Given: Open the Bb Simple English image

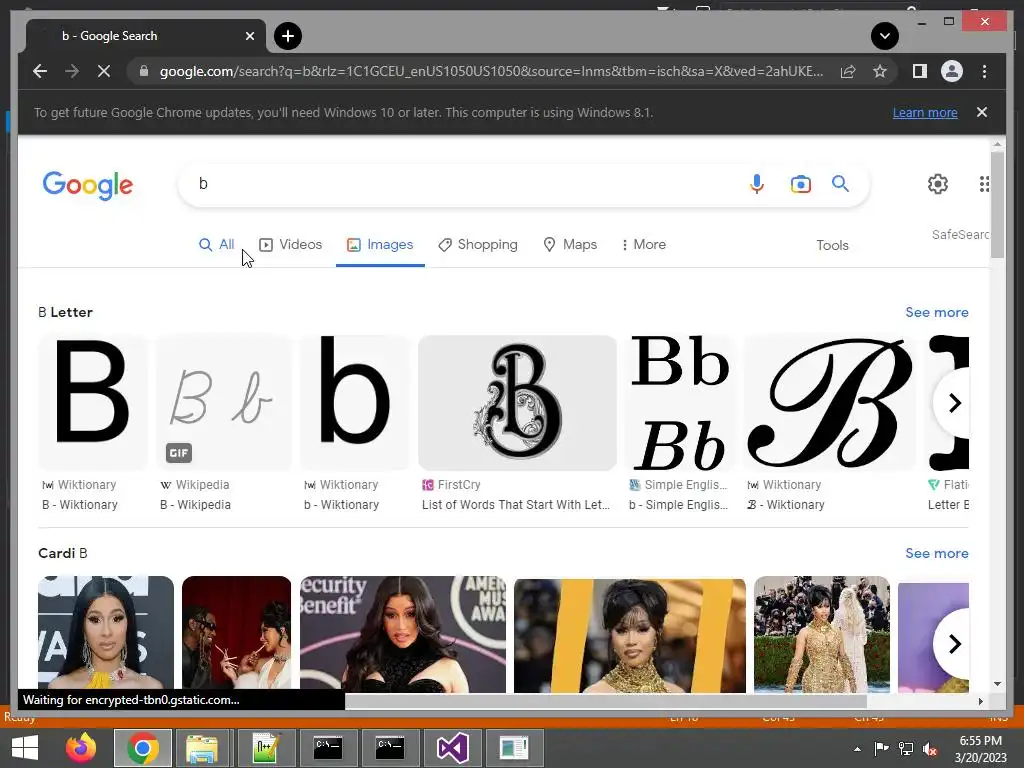Looking at the screenshot, I should click(680, 403).
